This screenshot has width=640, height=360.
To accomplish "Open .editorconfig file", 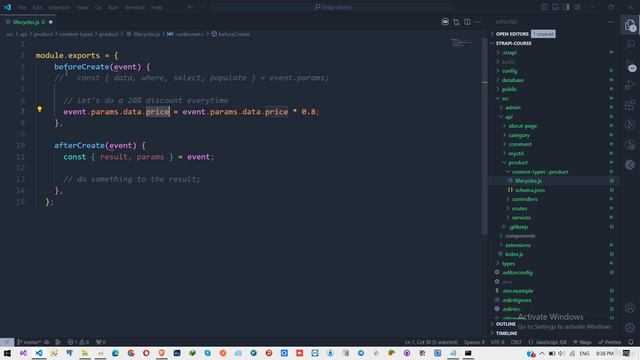I will click(517, 273).
